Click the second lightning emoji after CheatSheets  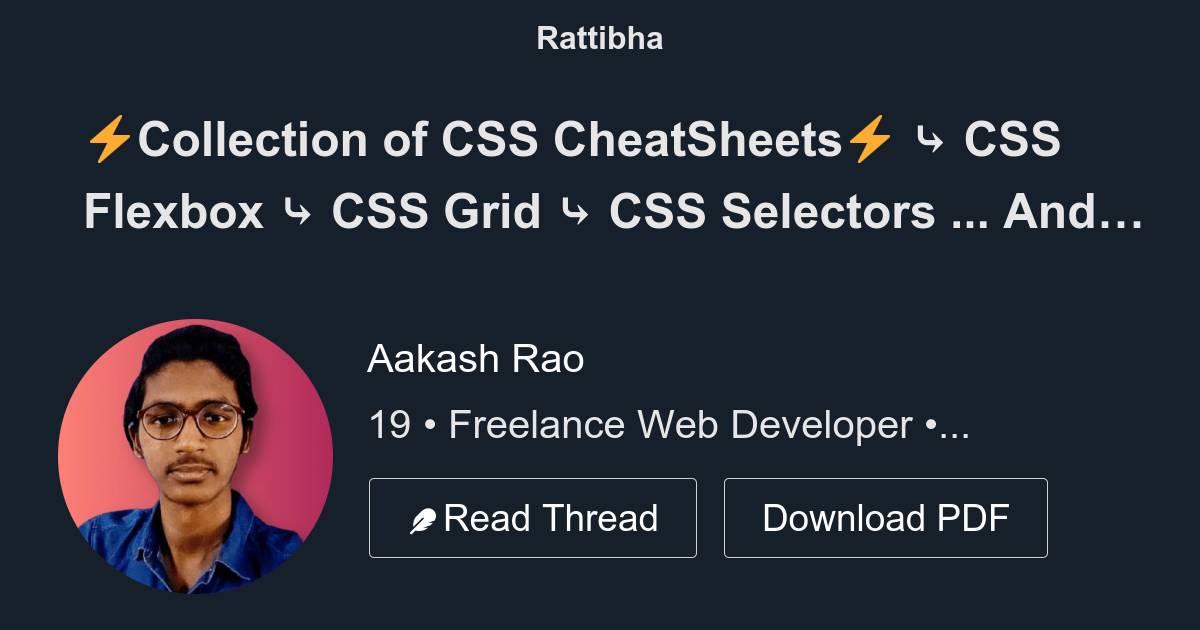[871, 139]
